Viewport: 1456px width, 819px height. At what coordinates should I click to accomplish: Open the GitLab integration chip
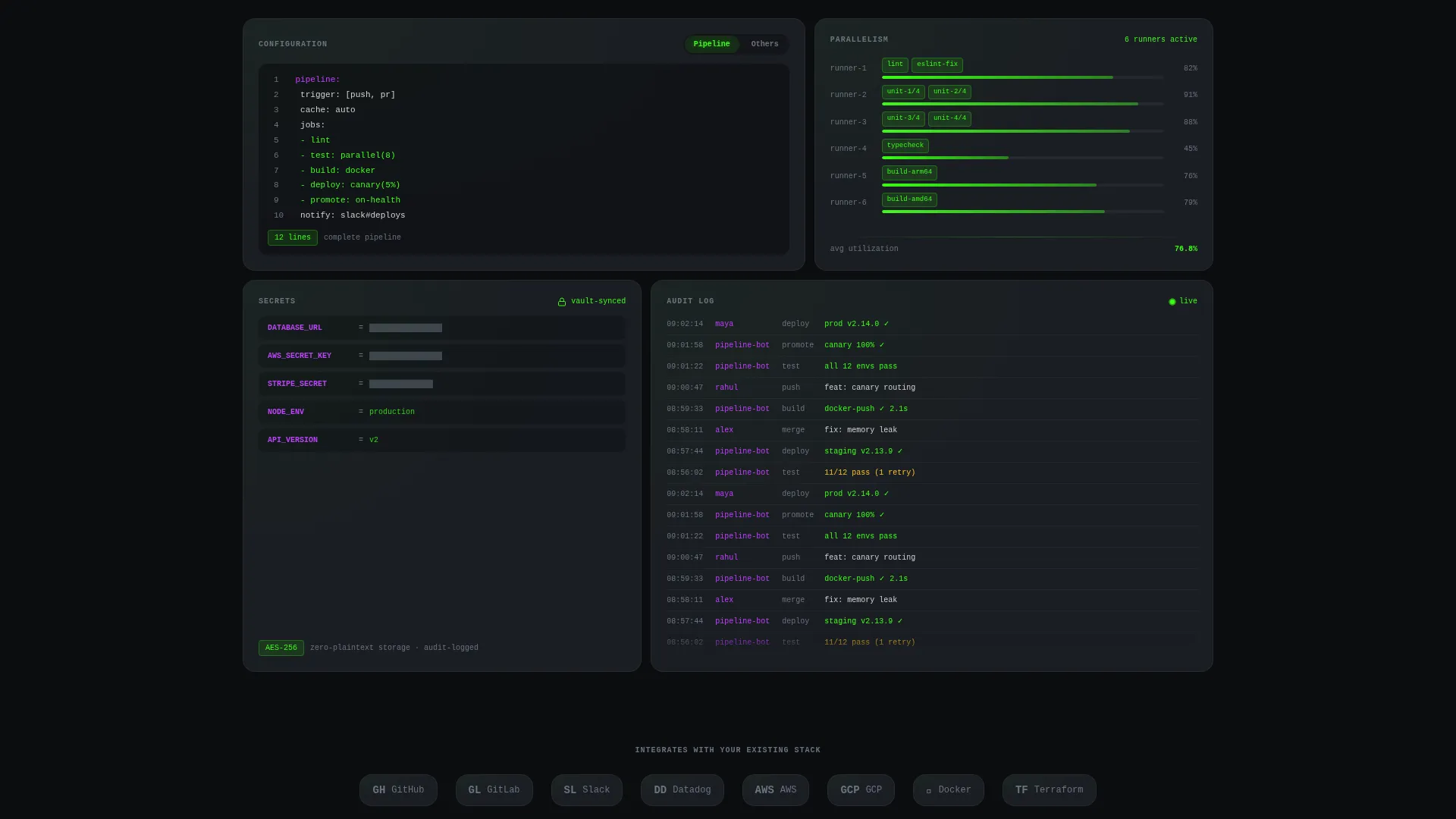[x=494, y=790]
